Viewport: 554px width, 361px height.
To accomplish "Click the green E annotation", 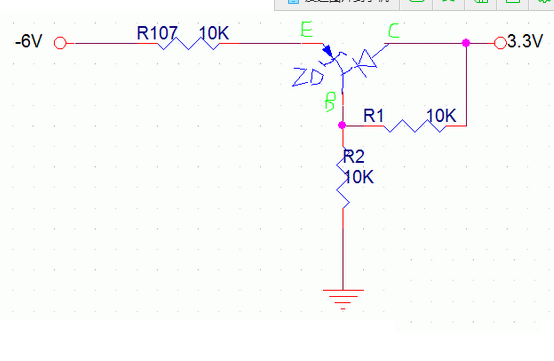I will [x=306, y=29].
